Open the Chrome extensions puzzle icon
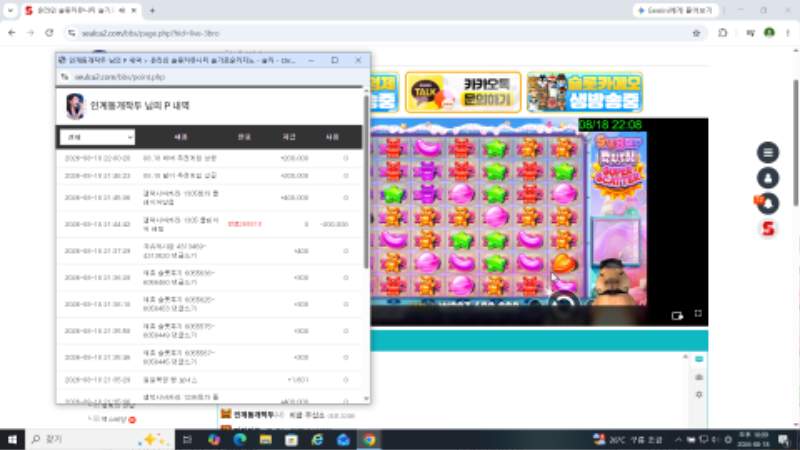 (722, 33)
